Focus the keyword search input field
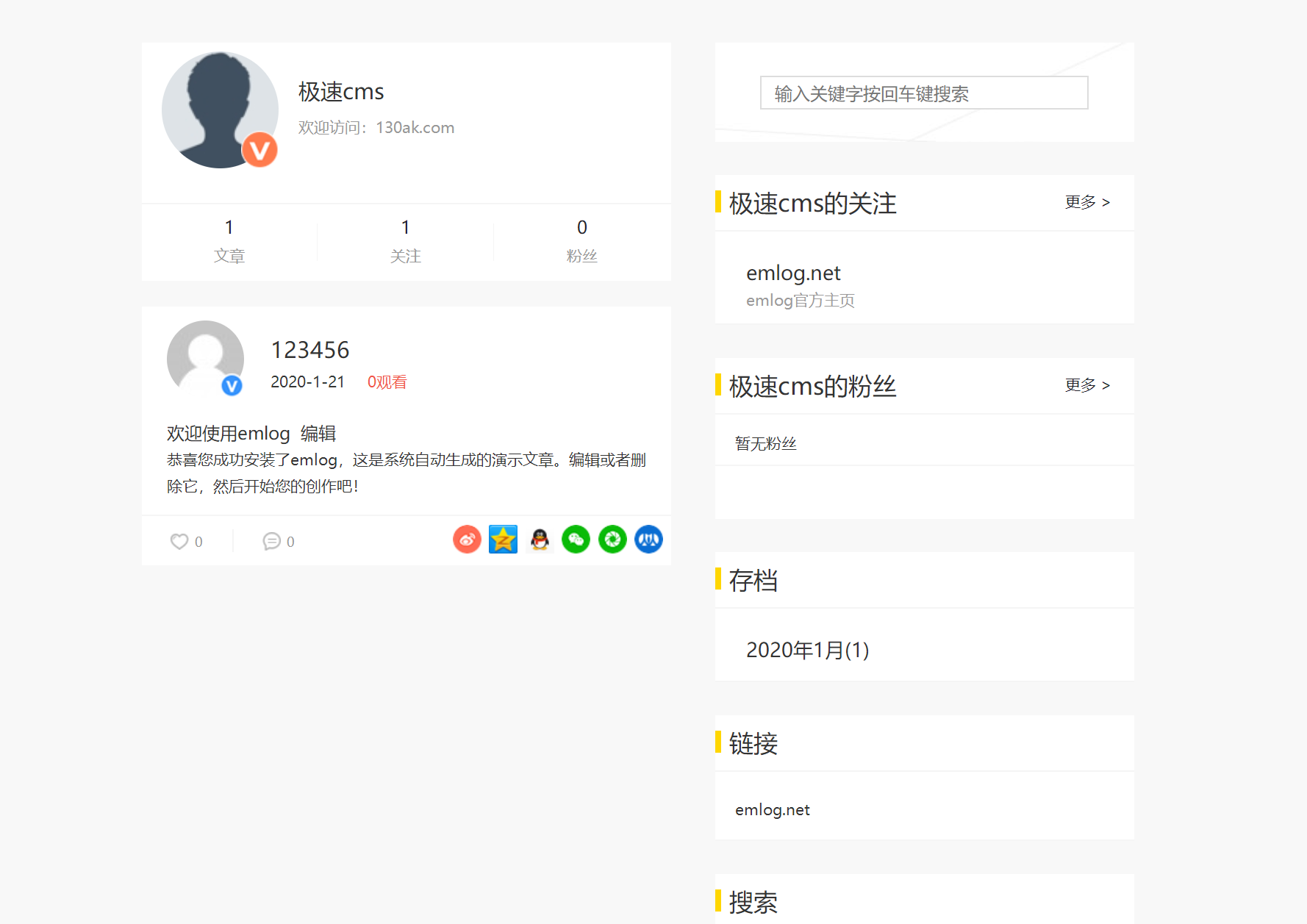The width and height of the screenshot is (1307, 924). pyautogui.click(x=923, y=93)
